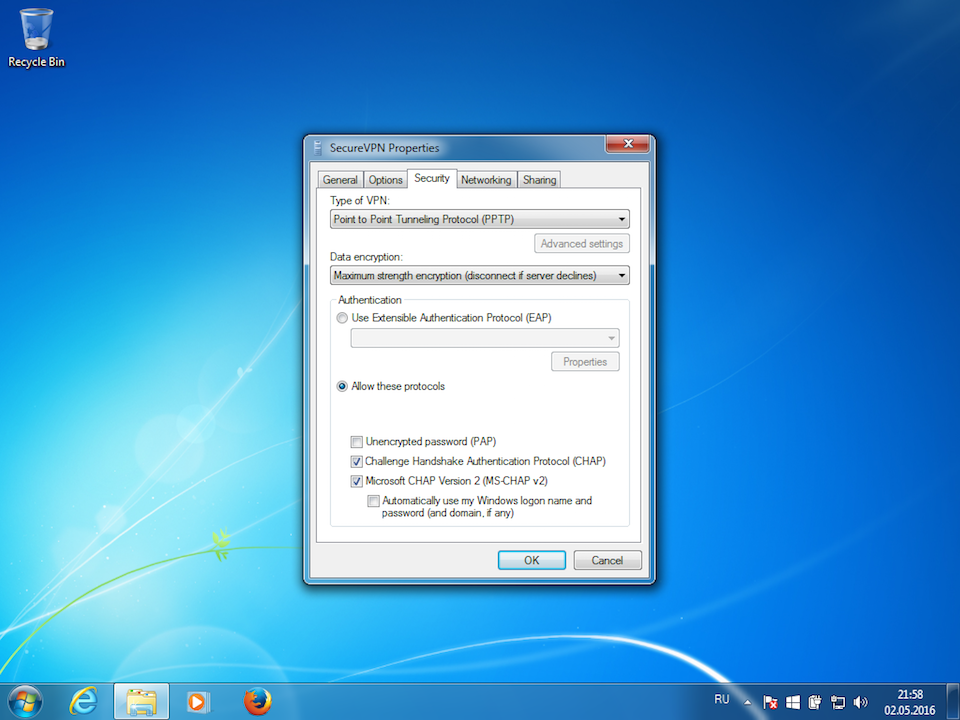Image resolution: width=960 pixels, height=720 pixels.
Task: Open the EAP method dropdown
Action: pos(485,338)
